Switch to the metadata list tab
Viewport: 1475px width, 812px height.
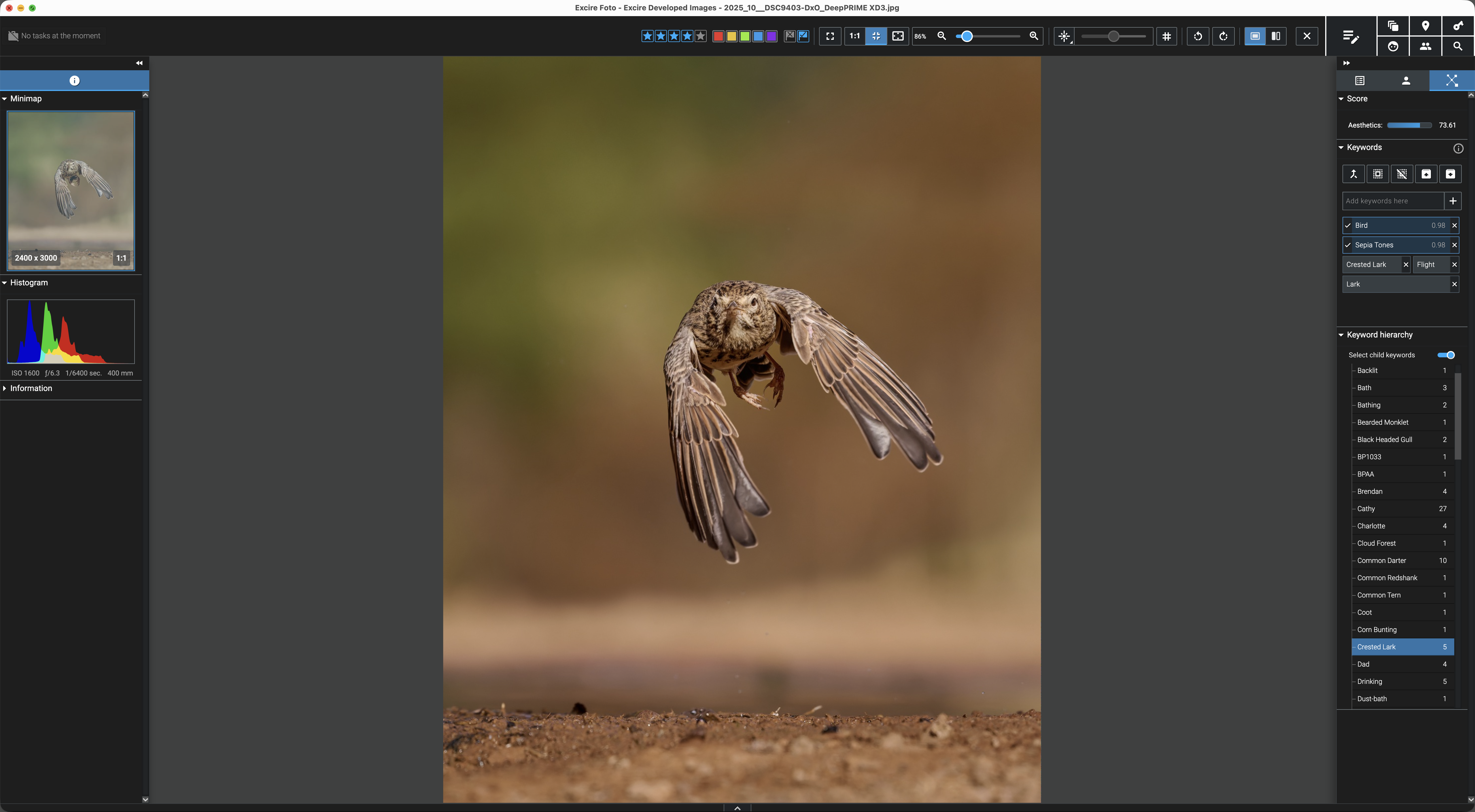pyautogui.click(x=1360, y=81)
